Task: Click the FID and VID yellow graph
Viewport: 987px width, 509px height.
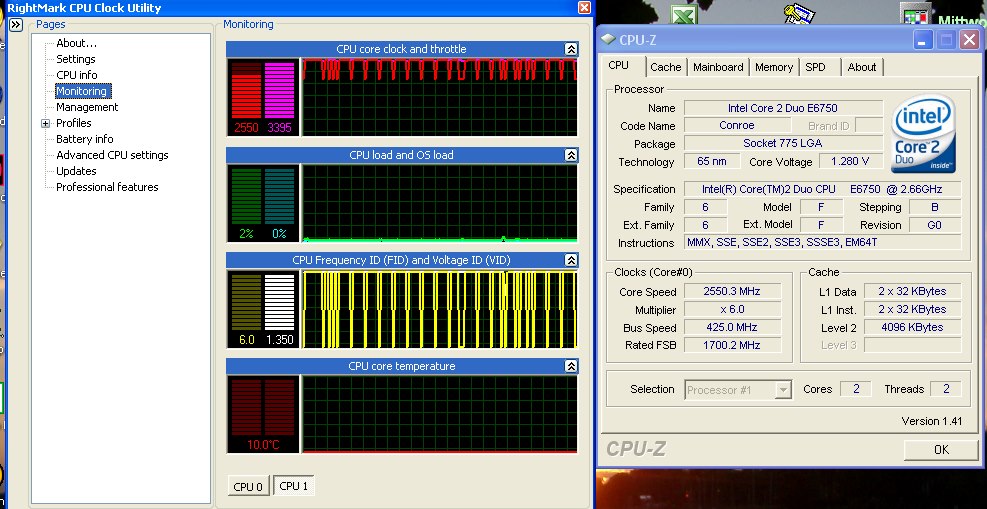Action: point(439,310)
